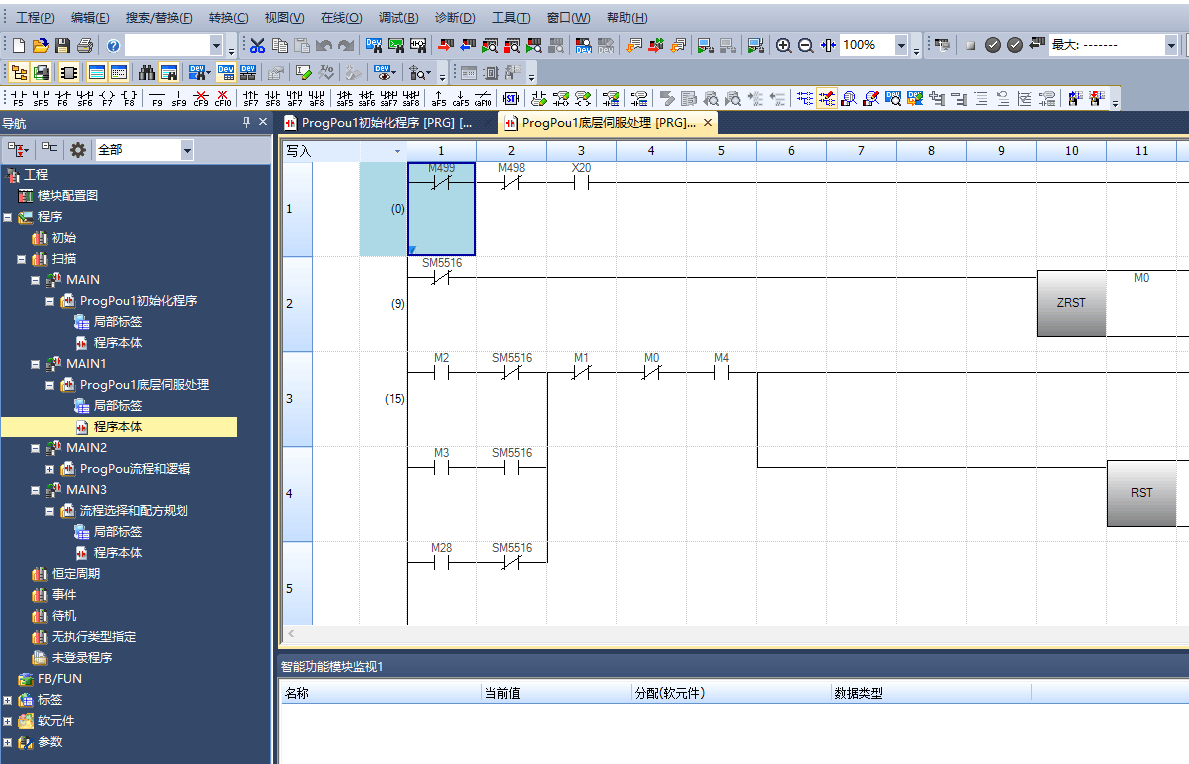Viewport: 1189px width, 764px height.
Task: Close the ProgPou1底层伺服处理 tab
Action: (x=708, y=123)
